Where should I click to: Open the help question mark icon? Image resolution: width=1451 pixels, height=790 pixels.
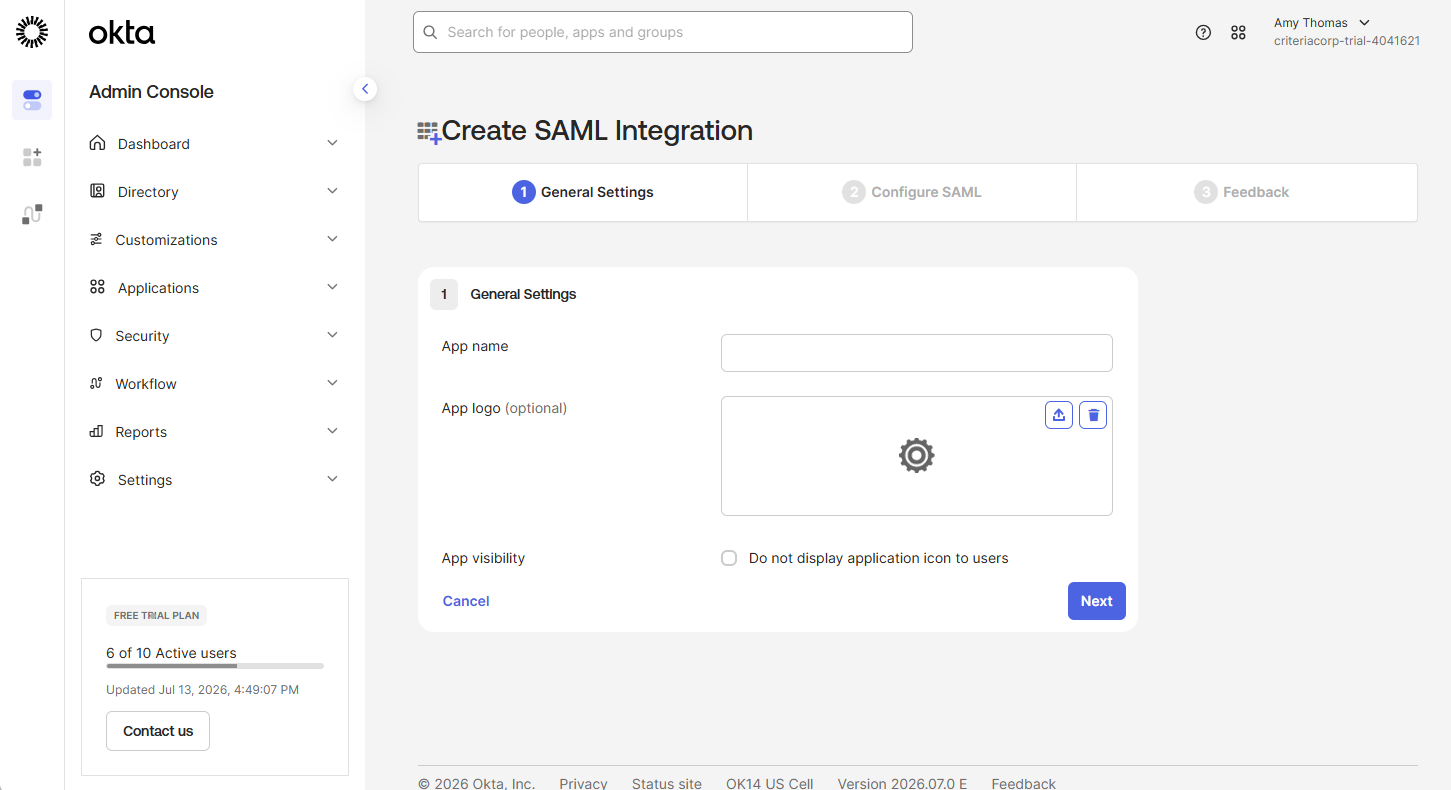(x=1203, y=32)
